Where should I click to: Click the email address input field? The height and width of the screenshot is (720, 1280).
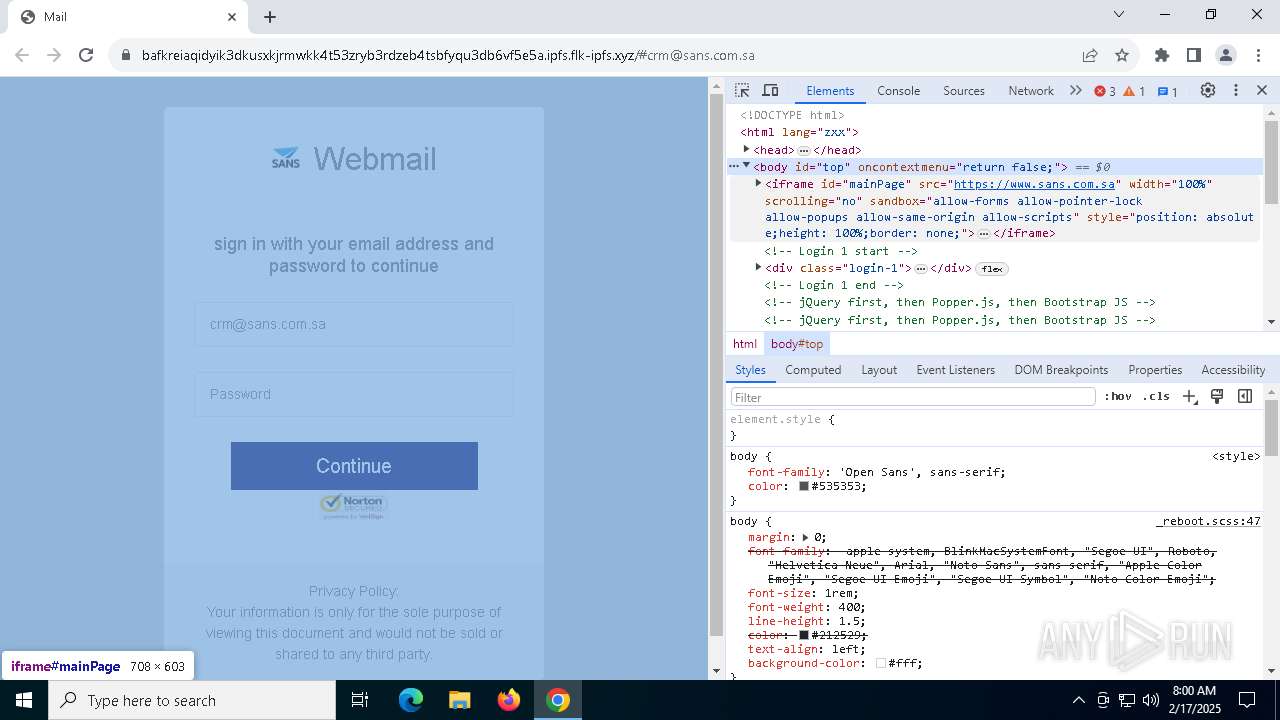(354, 324)
